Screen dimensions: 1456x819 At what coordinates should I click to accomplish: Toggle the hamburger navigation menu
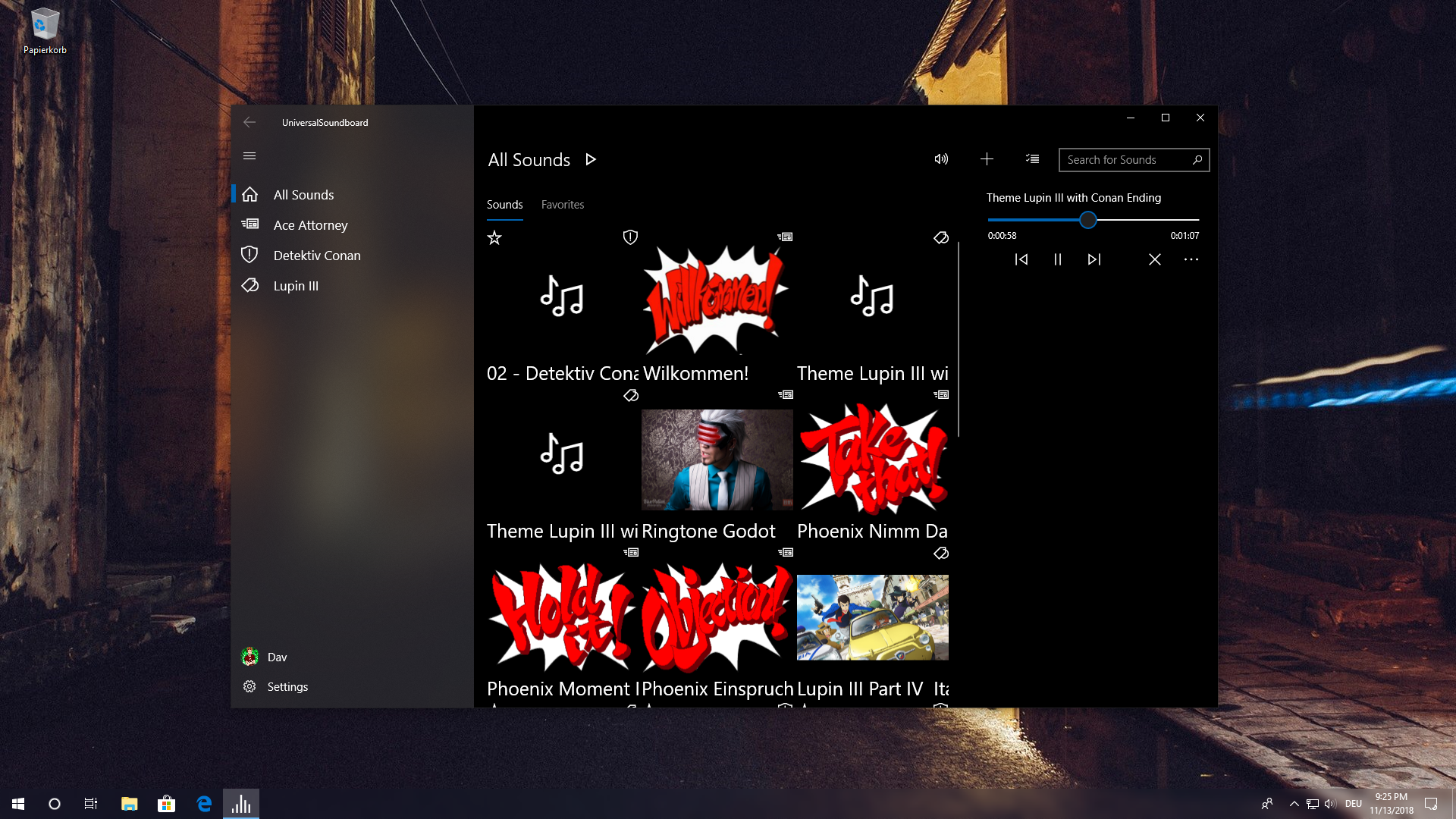click(x=249, y=156)
